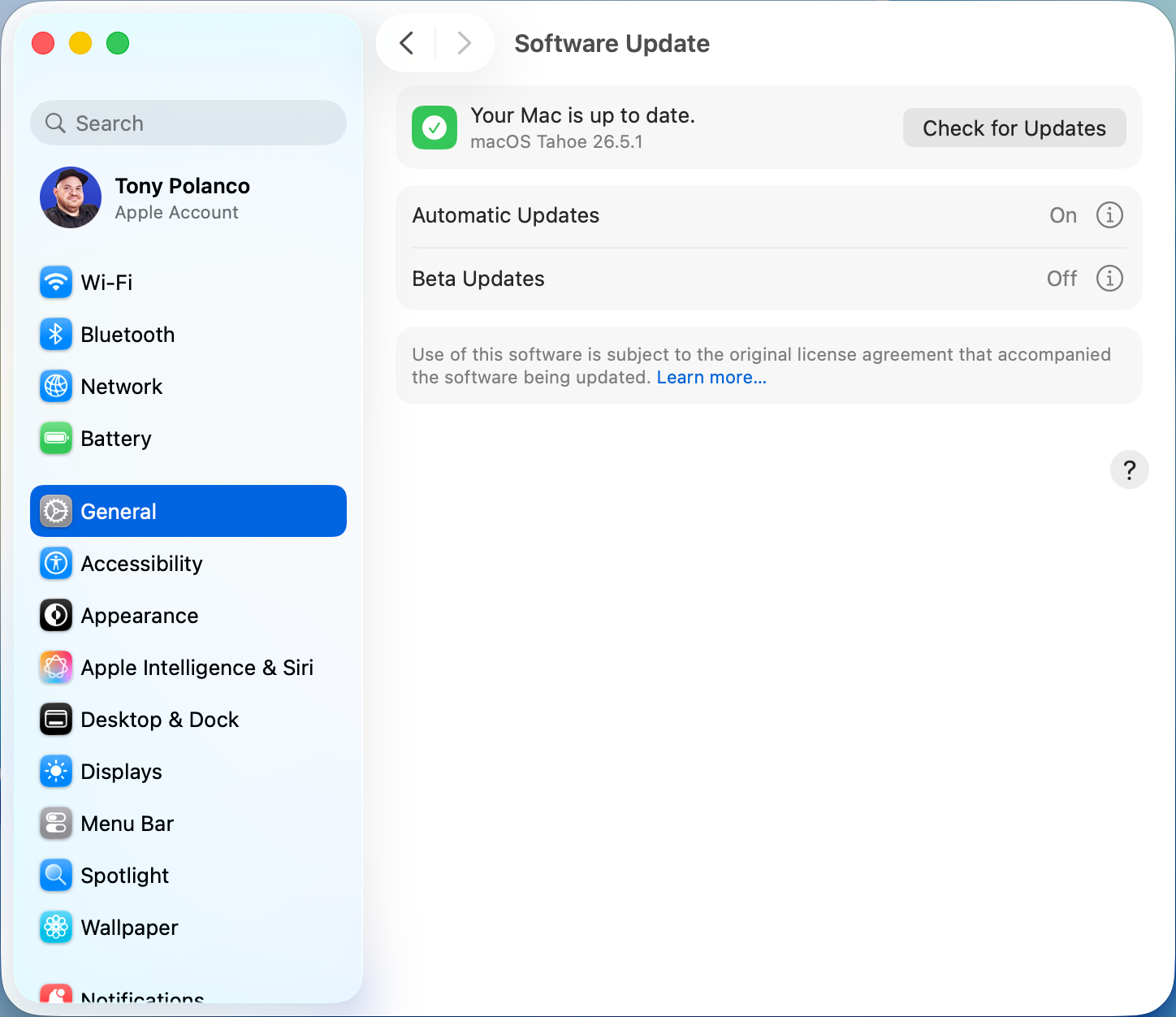The height and width of the screenshot is (1017, 1176).
Task: Click the Beta Updates row label
Action: point(478,279)
